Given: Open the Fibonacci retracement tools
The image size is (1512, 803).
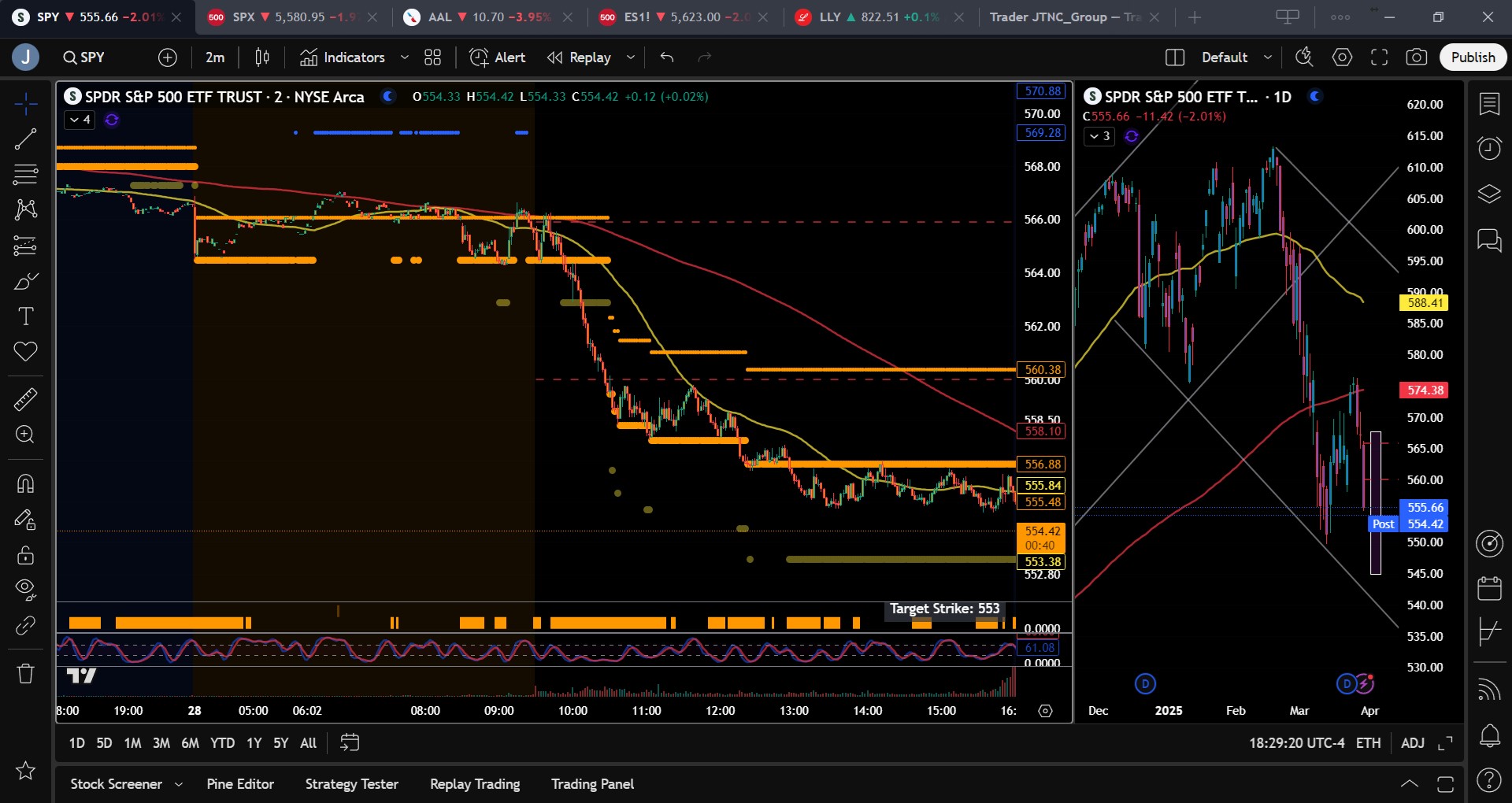Looking at the screenshot, I should tap(25, 174).
